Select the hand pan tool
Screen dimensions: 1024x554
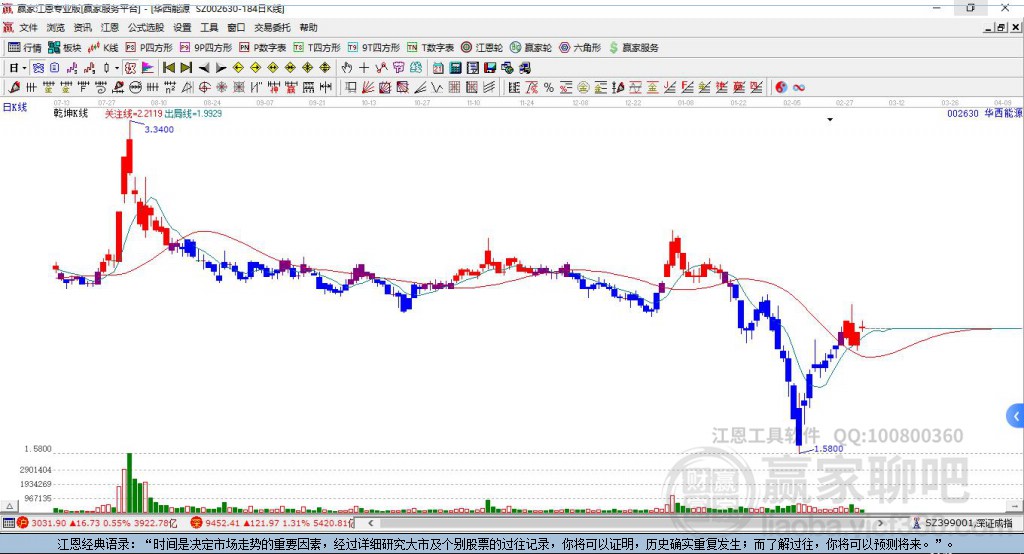pos(347,68)
